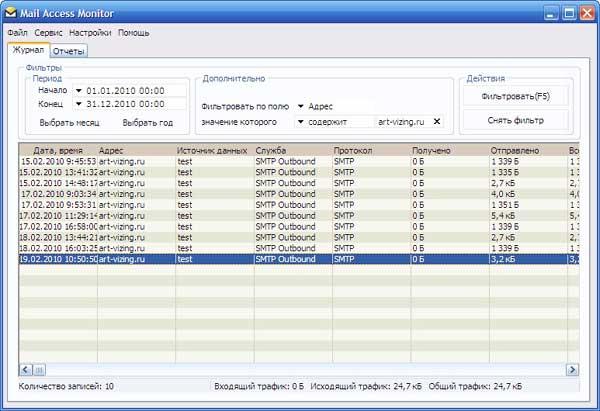Open the Файл menu

tap(17, 33)
